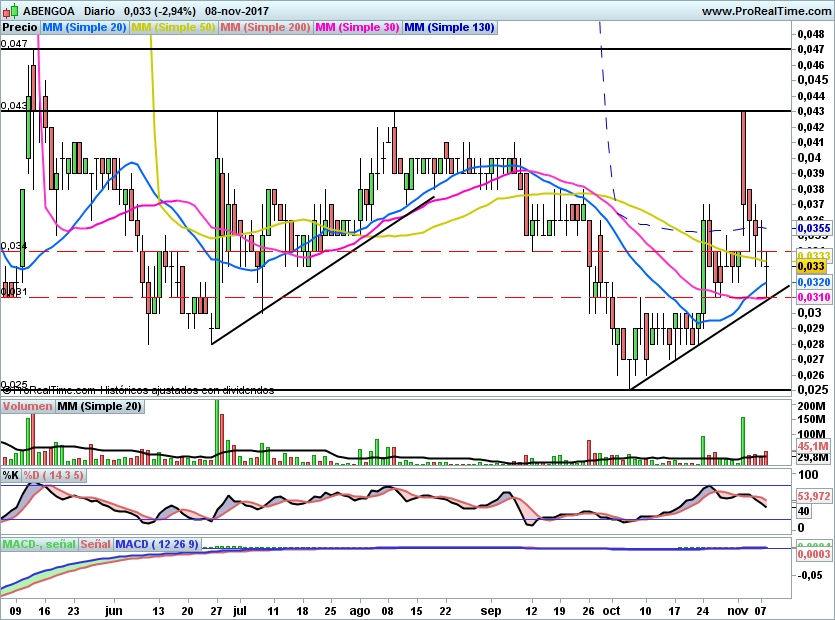Click the MM (Simple 20) price indicator label
The height and width of the screenshot is (620, 835).
click(84, 28)
